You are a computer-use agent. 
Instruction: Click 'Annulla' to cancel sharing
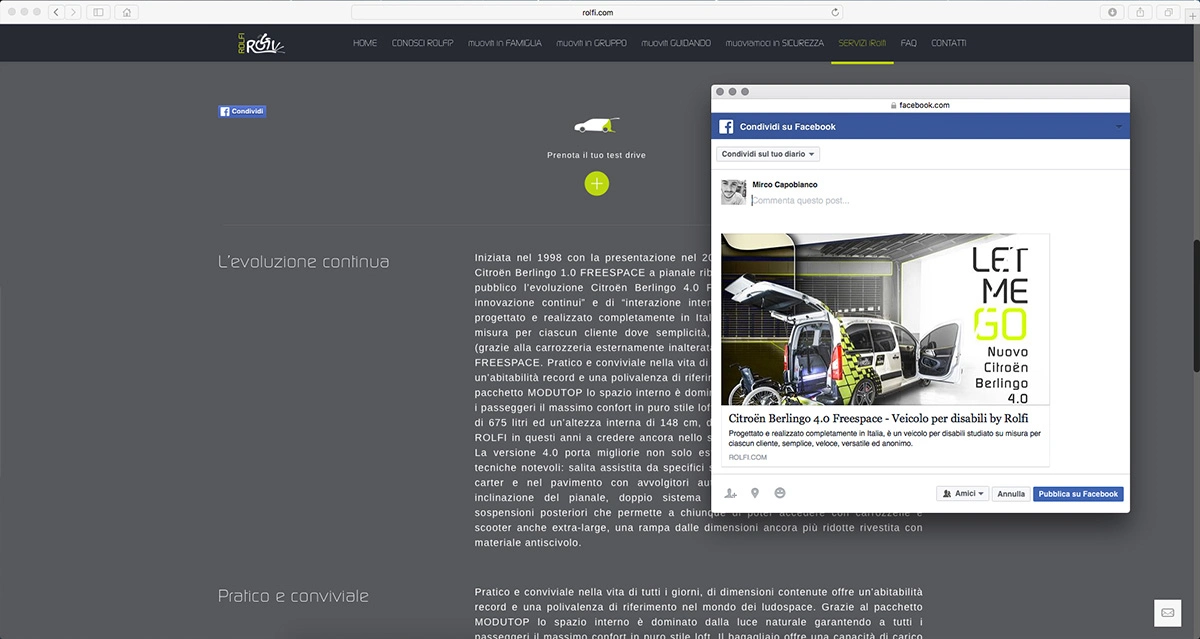pos(1011,494)
